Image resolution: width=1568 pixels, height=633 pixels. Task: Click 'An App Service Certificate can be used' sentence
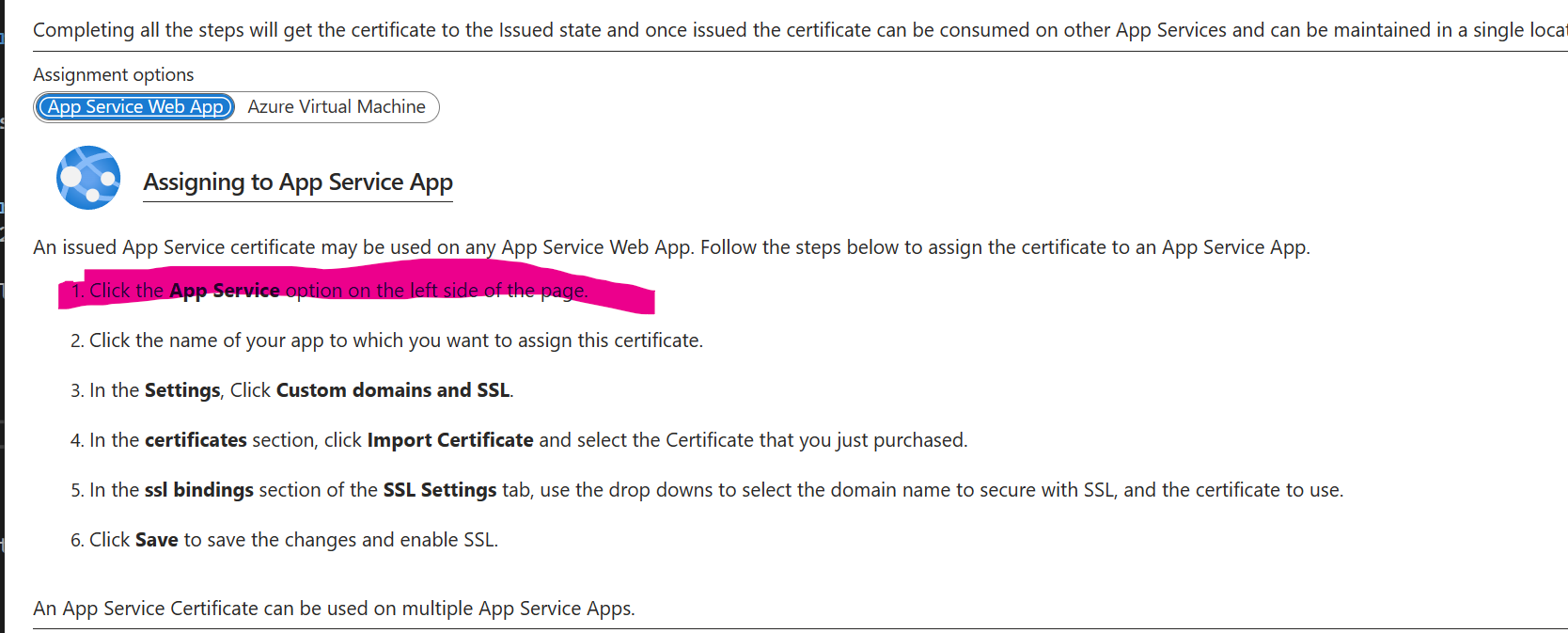coord(334,609)
